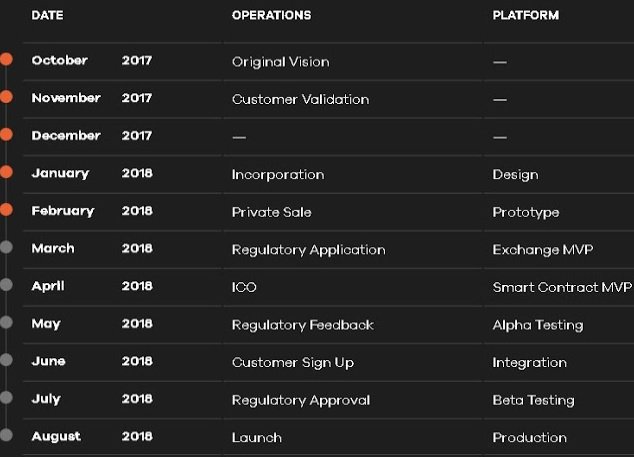Image resolution: width=634 pixels, height=457 pixels.
Task: Select the November 2017 orange timeline marker
Action: pos(6,97)
